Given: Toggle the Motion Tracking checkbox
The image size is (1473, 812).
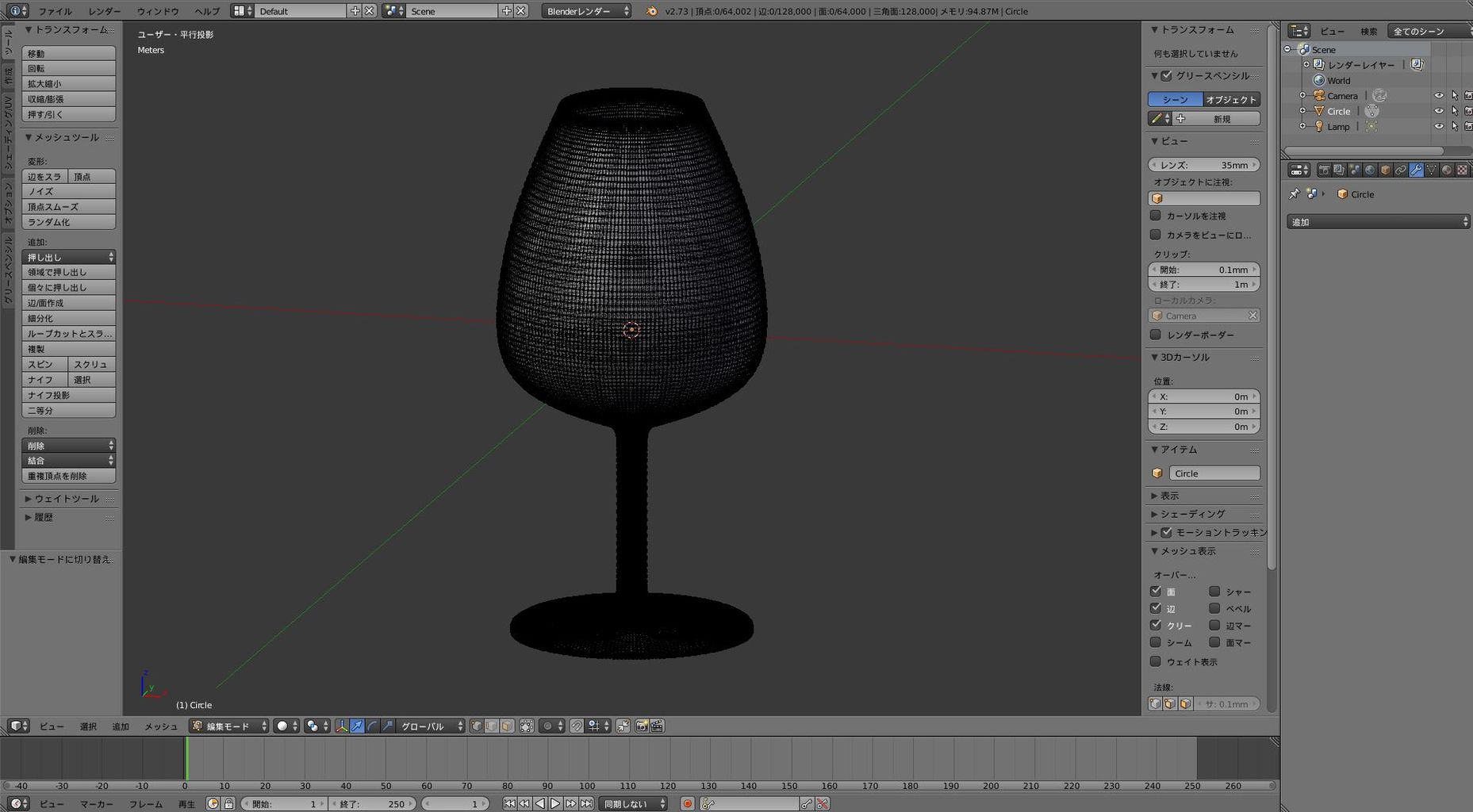Looking at the screenshot, I should [x=1166, y=532].
